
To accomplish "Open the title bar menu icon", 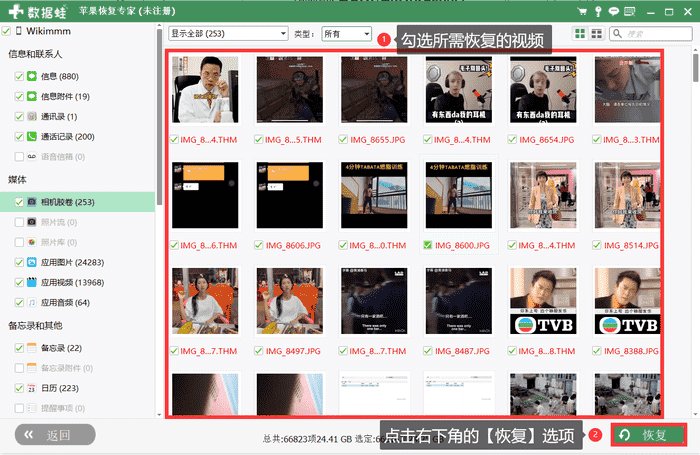I will click(629, 11).
